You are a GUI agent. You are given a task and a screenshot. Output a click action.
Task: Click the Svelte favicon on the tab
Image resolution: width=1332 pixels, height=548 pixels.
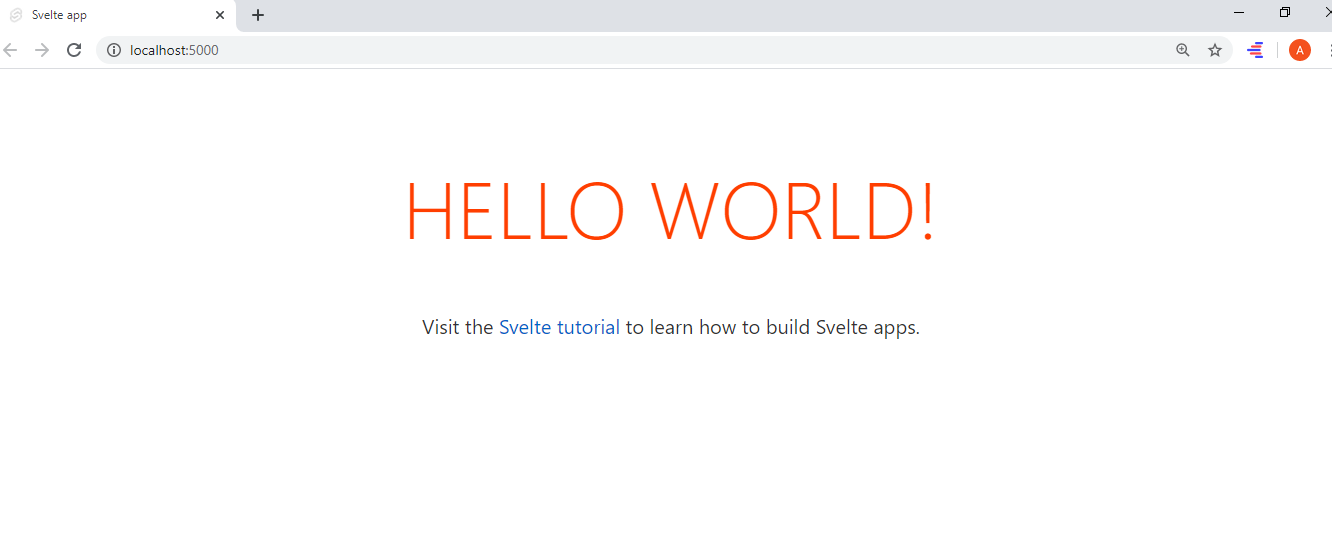click(x=16, y=15)
